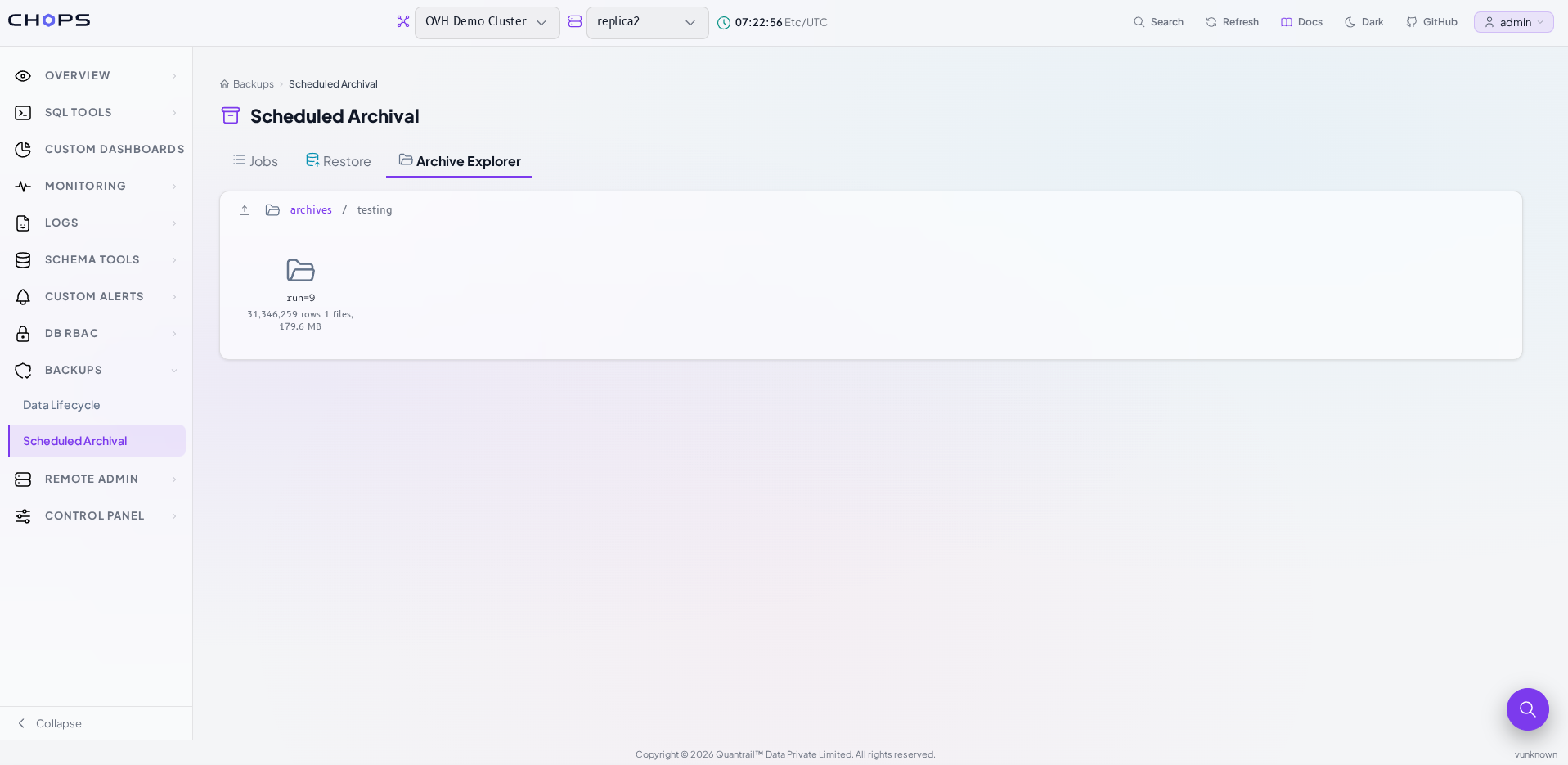Click the Overview eye icon

pos(23,76)
